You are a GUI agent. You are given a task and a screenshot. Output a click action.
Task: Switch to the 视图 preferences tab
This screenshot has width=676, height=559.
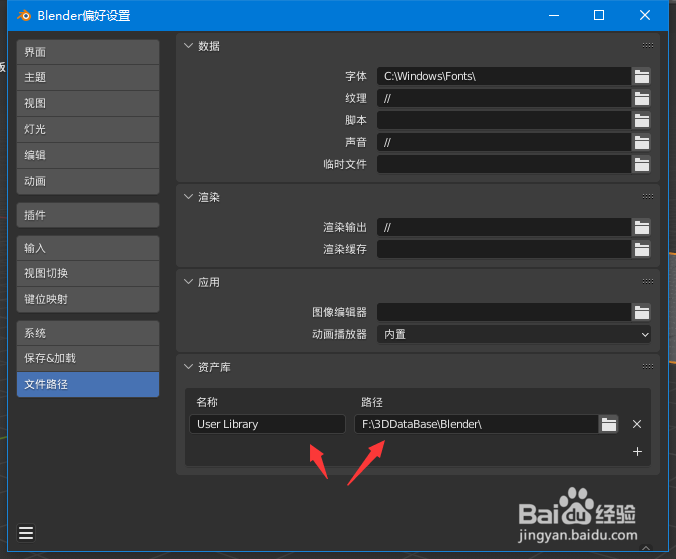pos(88,103)
